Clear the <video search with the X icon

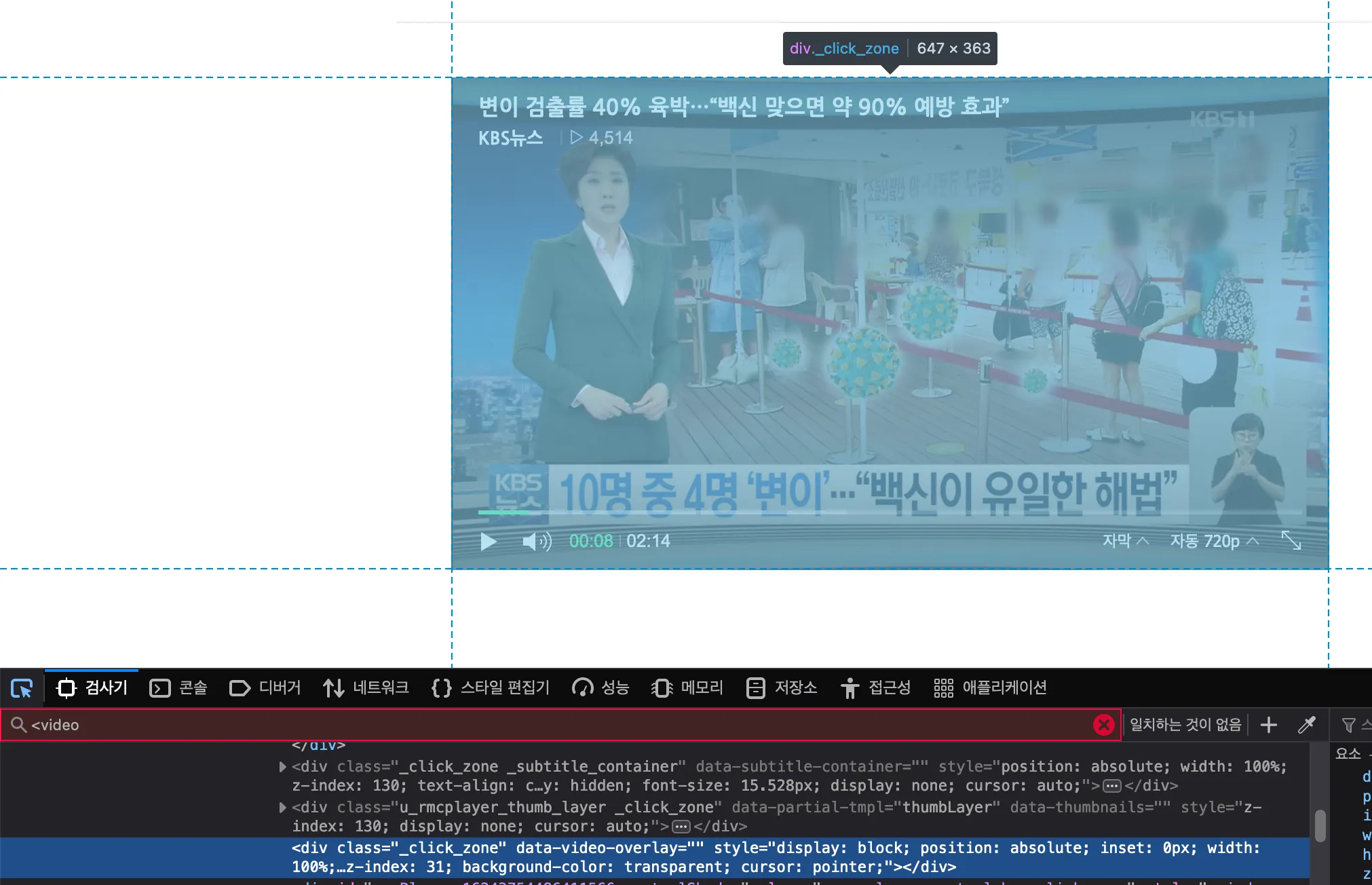(1105, 725)
